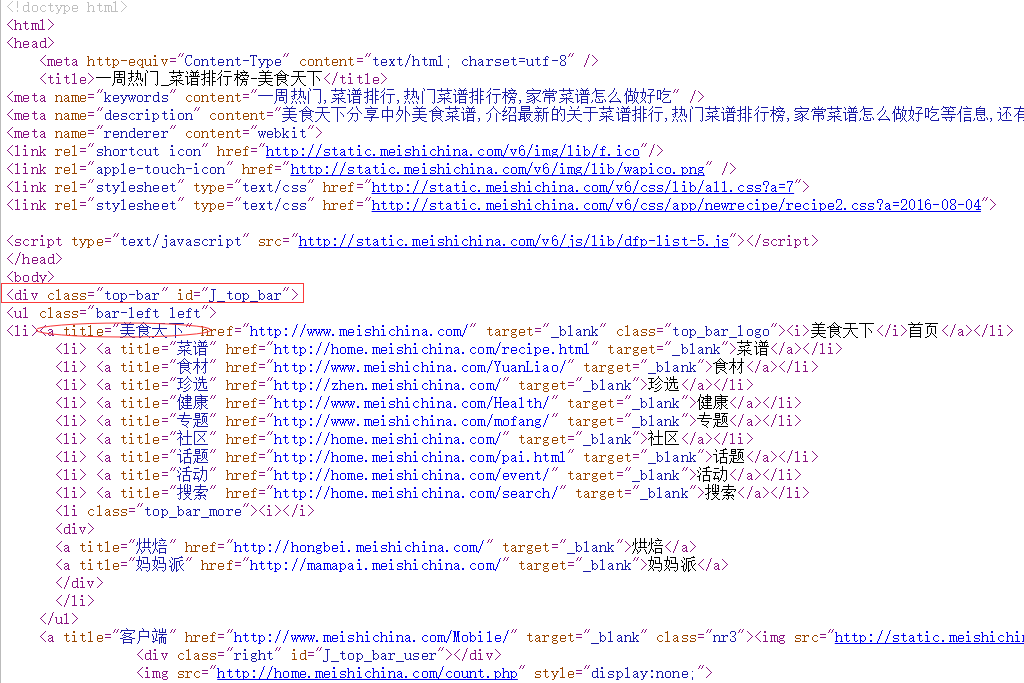Open the count.php image source link

367,673
